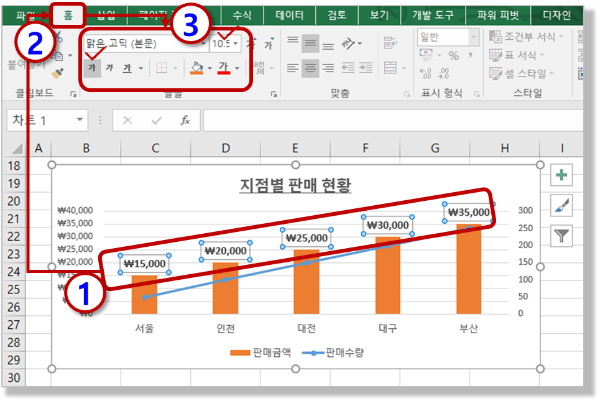This screenshot has width=600, height=401.
Task: Select the align right icon
Action: [x=328, y=68]
